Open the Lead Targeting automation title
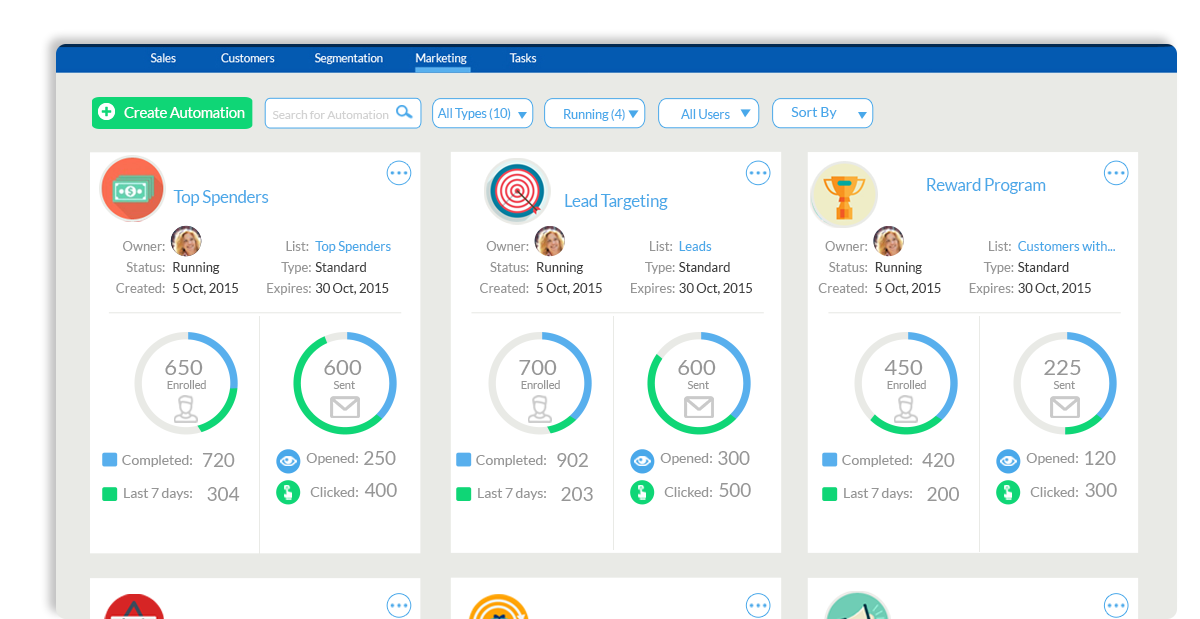 616,201
